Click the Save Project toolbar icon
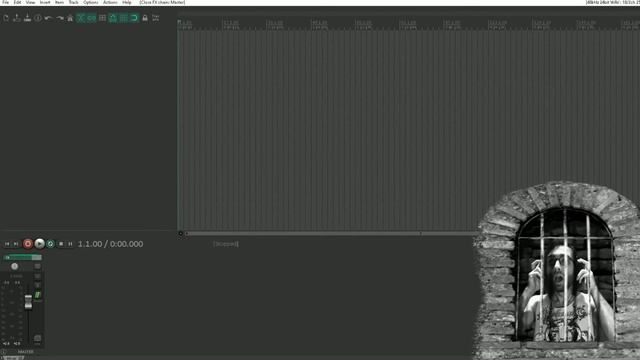Screen dimensions: 640x360 (x=27, y=18)
